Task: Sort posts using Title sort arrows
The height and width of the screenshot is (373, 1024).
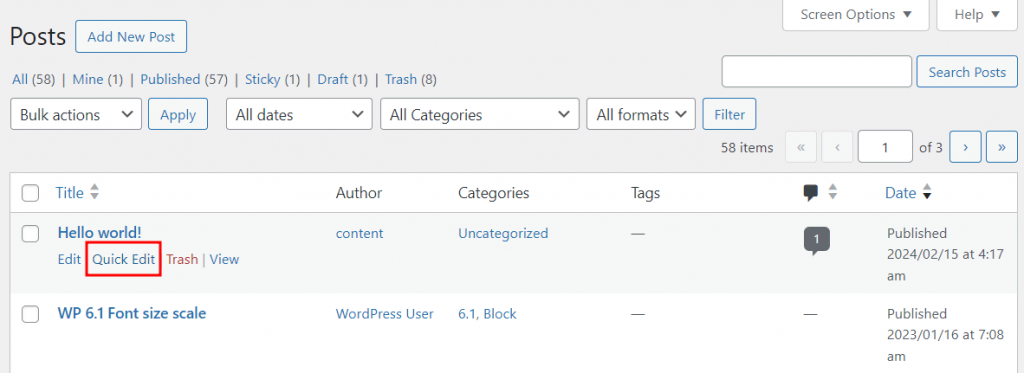Action: coord(95,193)
